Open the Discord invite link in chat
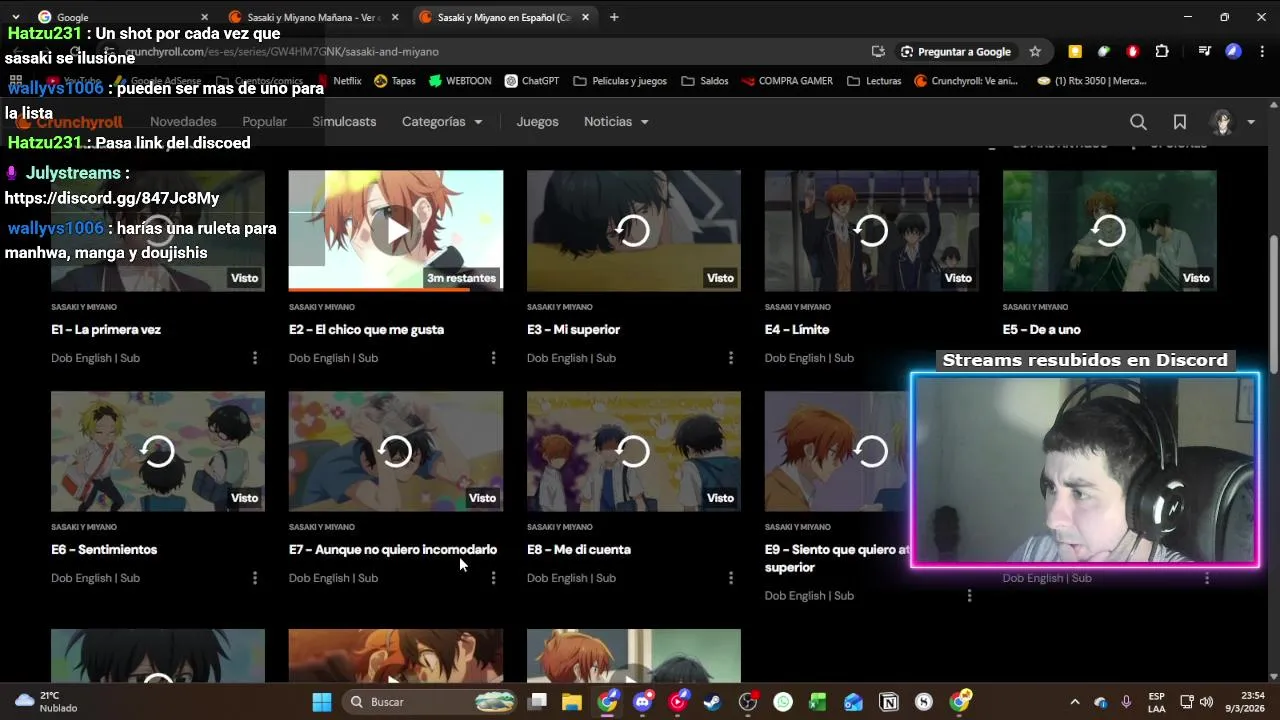This screenshot has height=720, width=1280. point(112,198)
